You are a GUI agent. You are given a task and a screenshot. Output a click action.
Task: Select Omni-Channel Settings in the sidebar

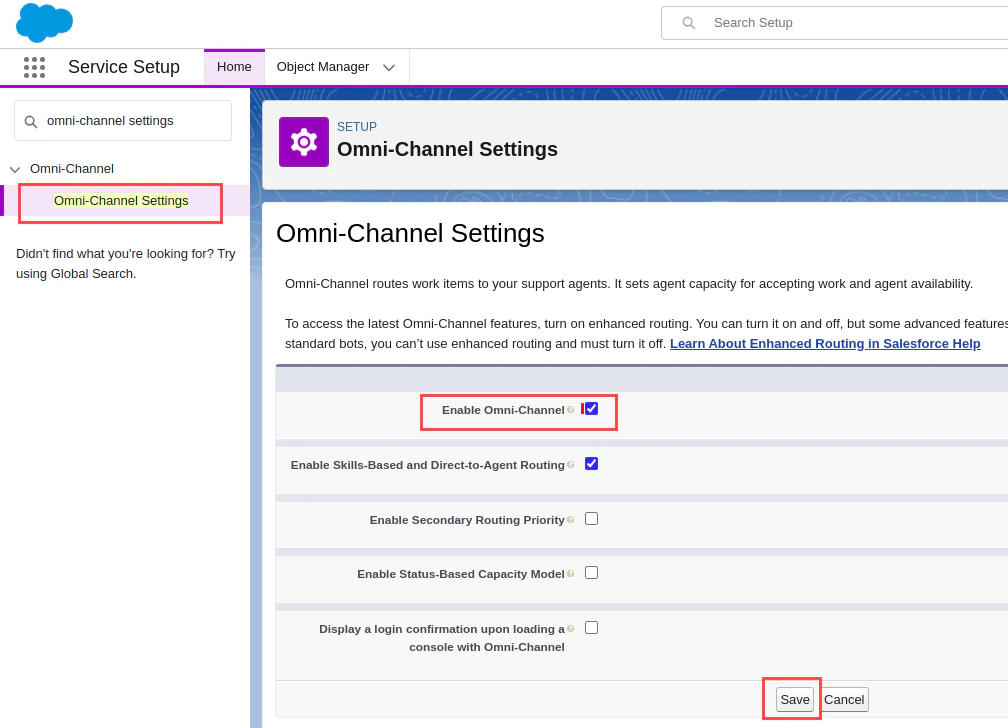[120, 200]
